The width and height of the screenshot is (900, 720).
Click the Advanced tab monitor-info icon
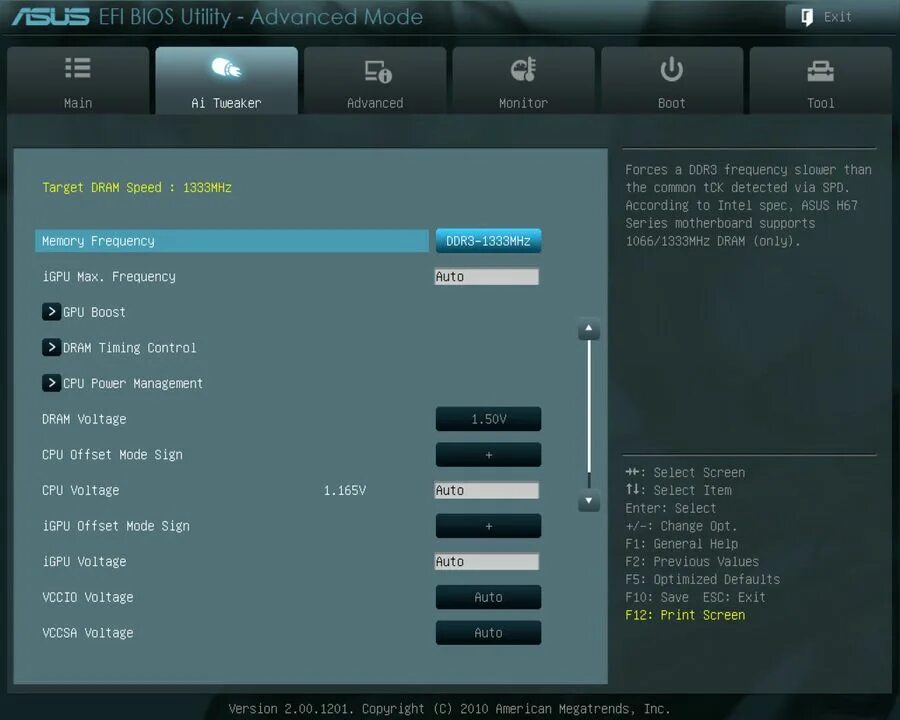[x=378, y=71]
